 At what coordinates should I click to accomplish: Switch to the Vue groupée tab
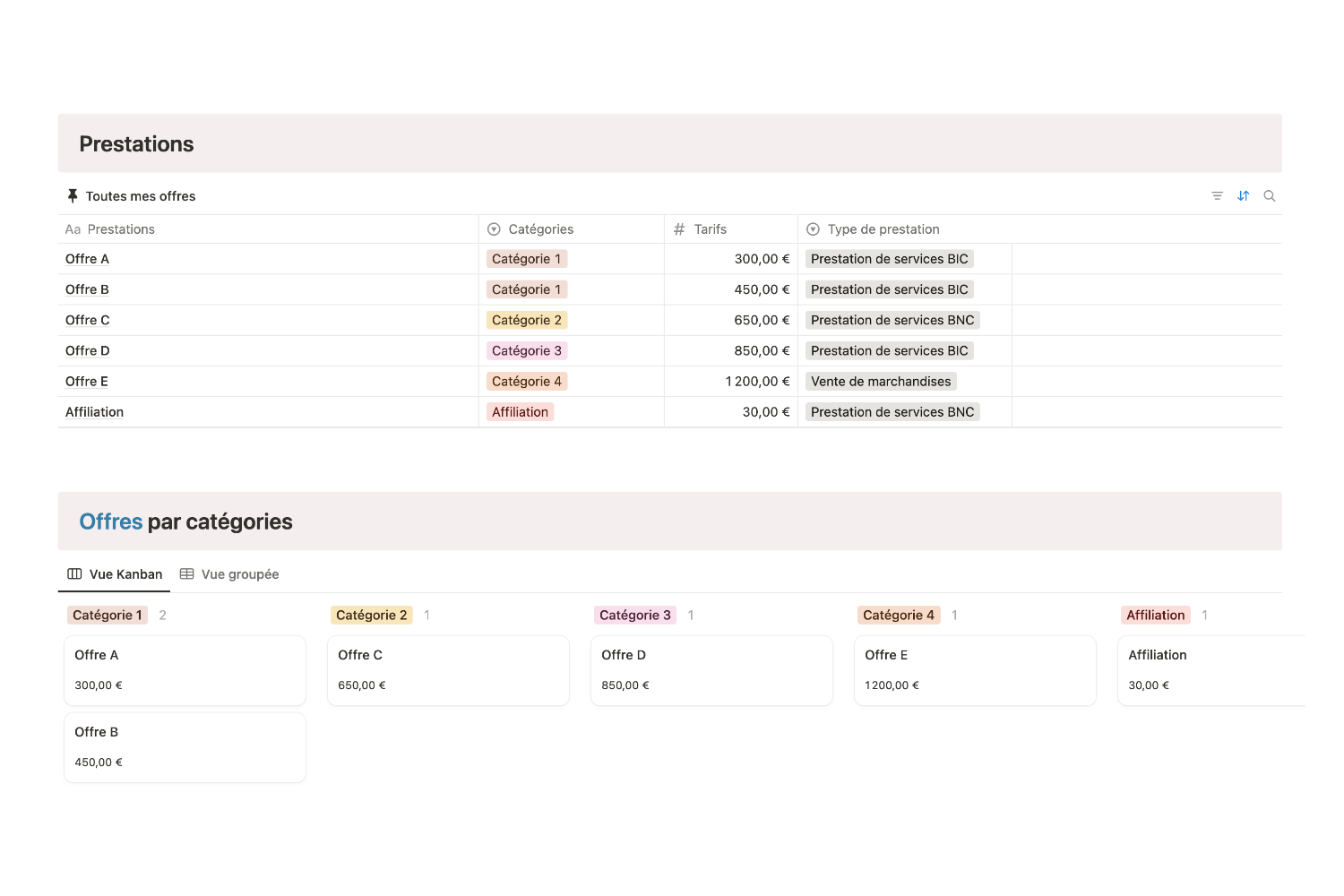(229, 574)
